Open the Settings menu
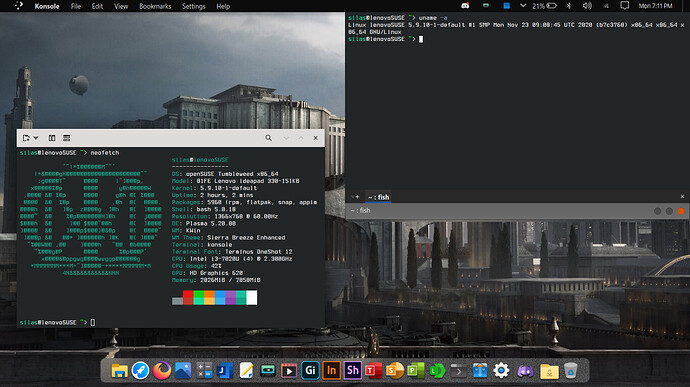 (194, 6)
